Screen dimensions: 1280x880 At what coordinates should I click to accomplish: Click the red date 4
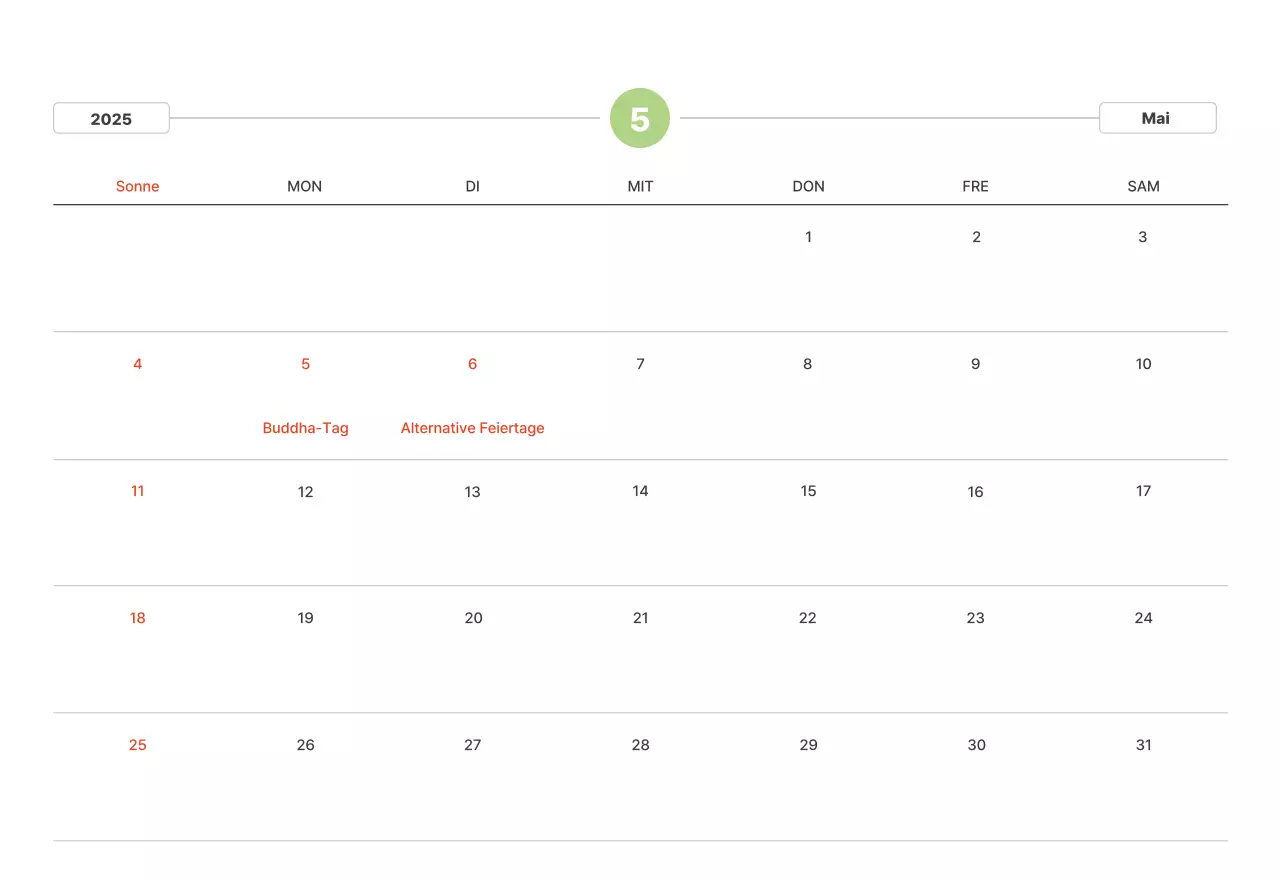point(137,364)
